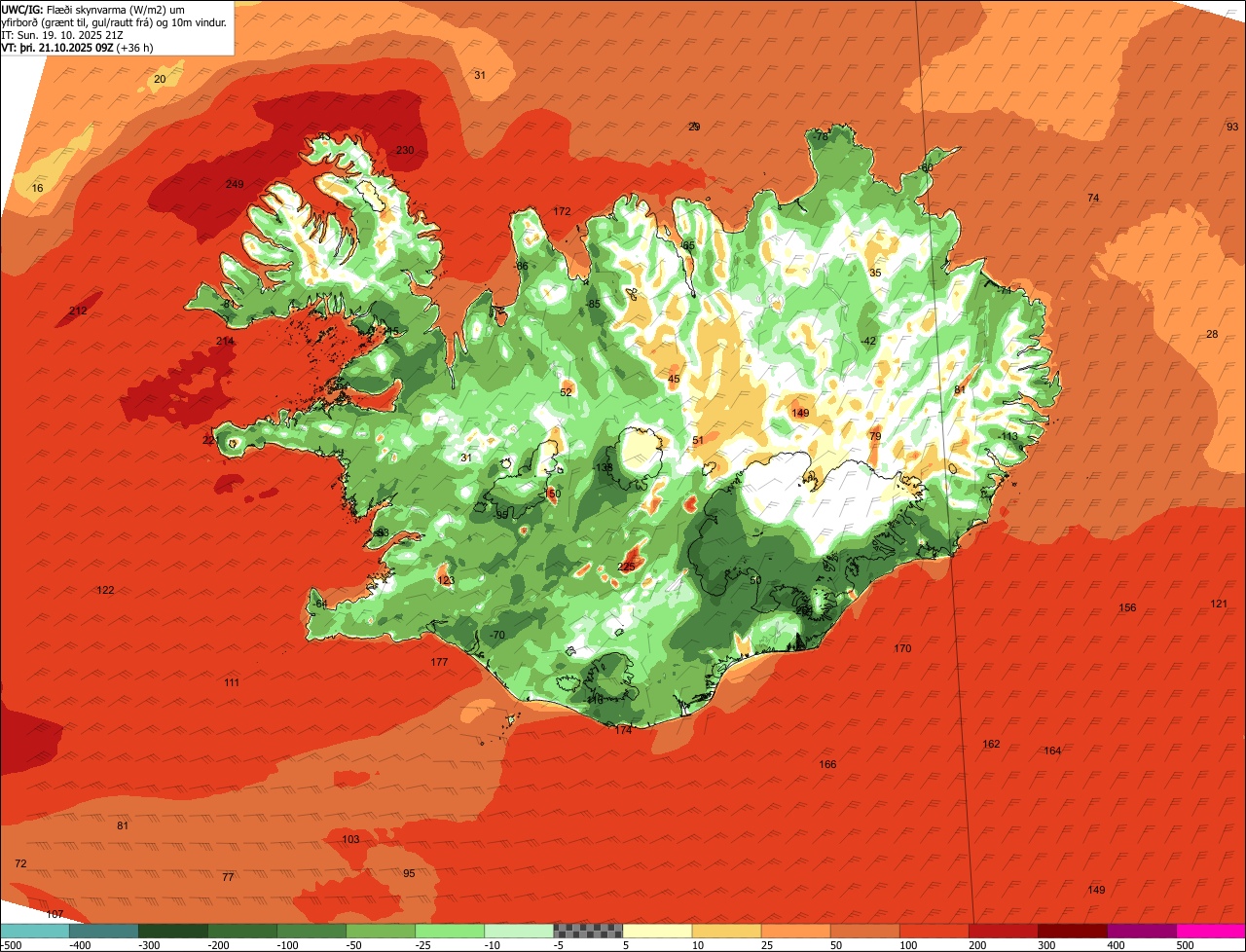Click the value 16 on the map
The height and width of the screenshot is (952, 1246).
click(37, 188)
